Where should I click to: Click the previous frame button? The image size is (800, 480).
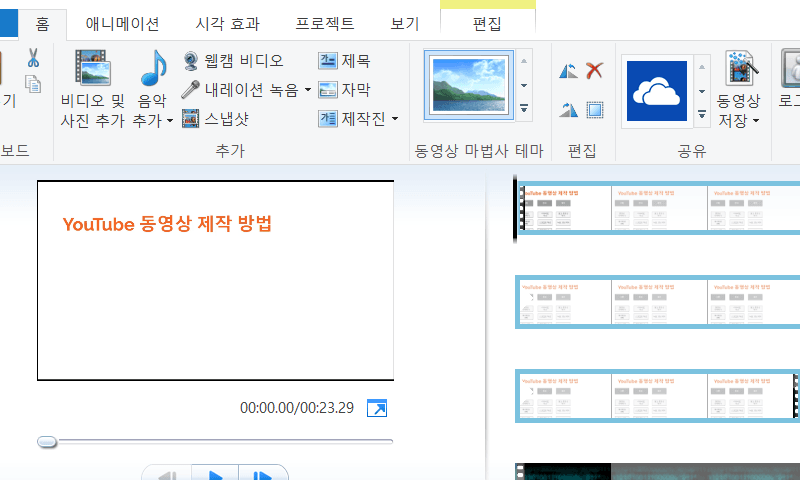coord(167,474)
